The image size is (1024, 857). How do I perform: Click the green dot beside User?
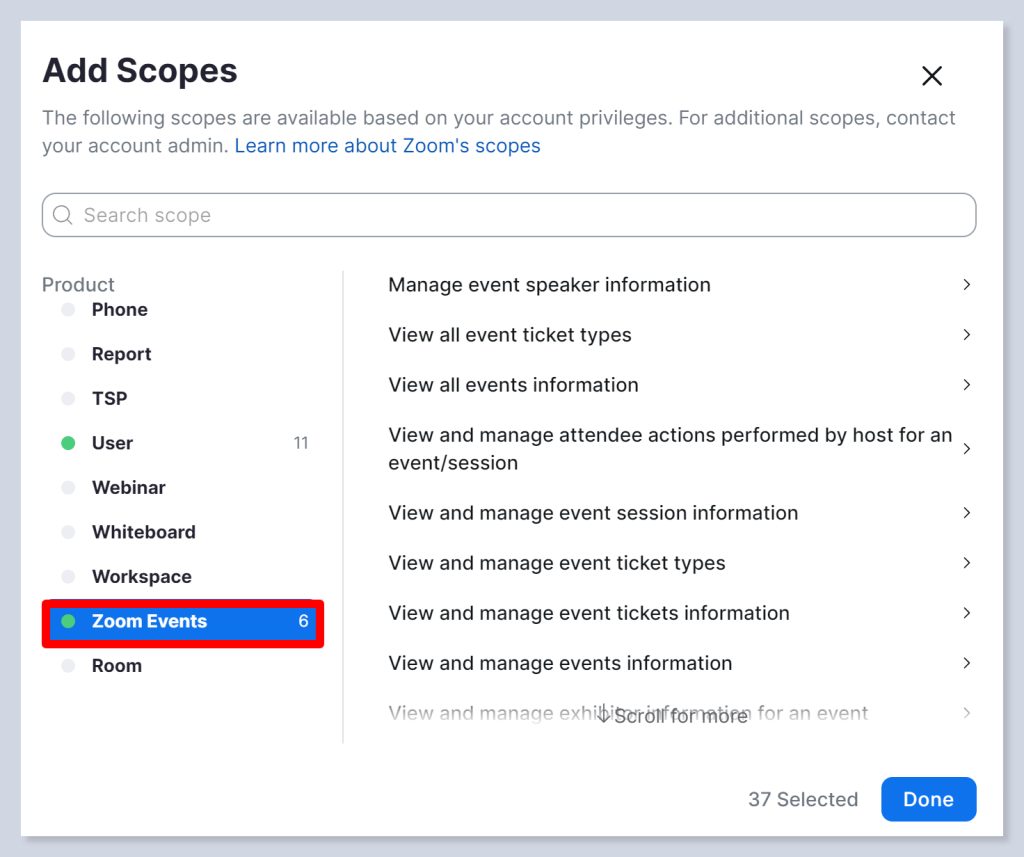coord(68,443)
